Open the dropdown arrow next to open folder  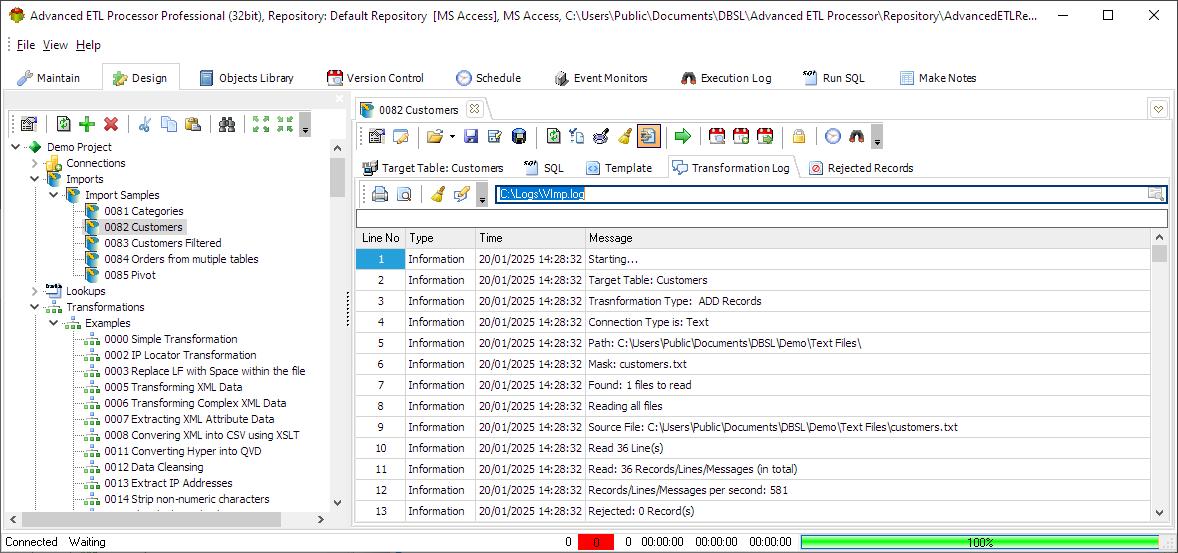(x=452, y=136)
